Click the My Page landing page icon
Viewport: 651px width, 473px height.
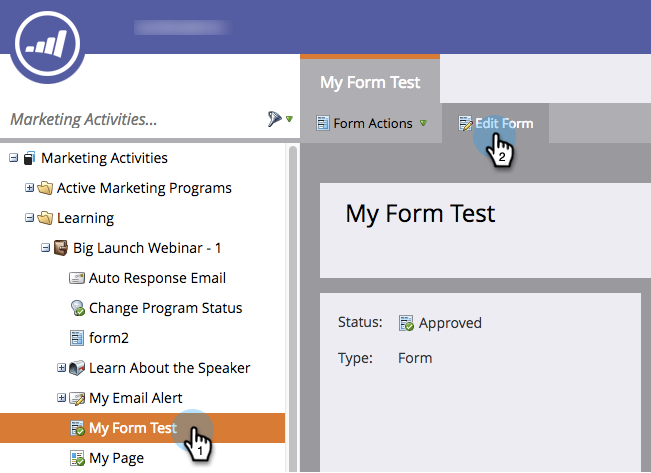(77, 458)
